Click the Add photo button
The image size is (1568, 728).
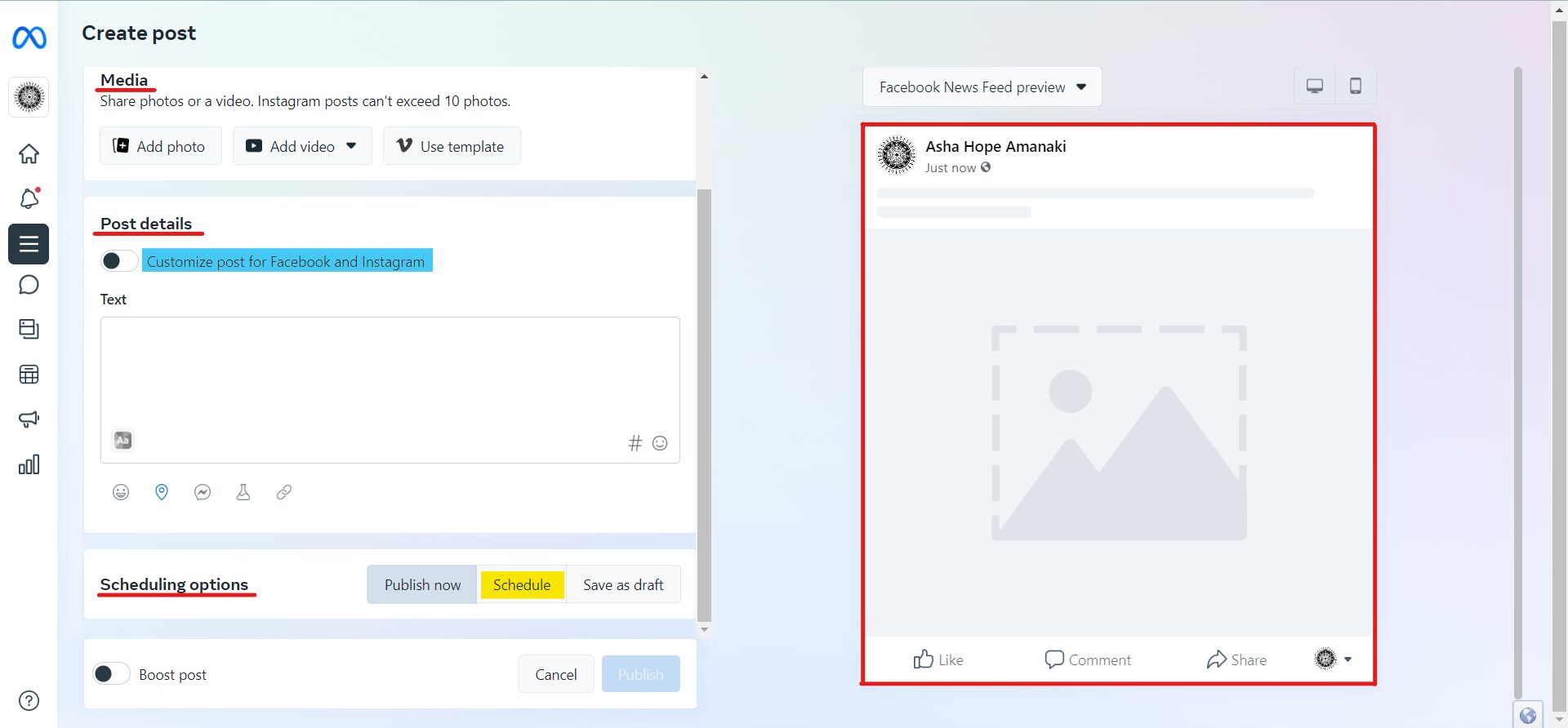pyautogui.click(x=160, y=146)
